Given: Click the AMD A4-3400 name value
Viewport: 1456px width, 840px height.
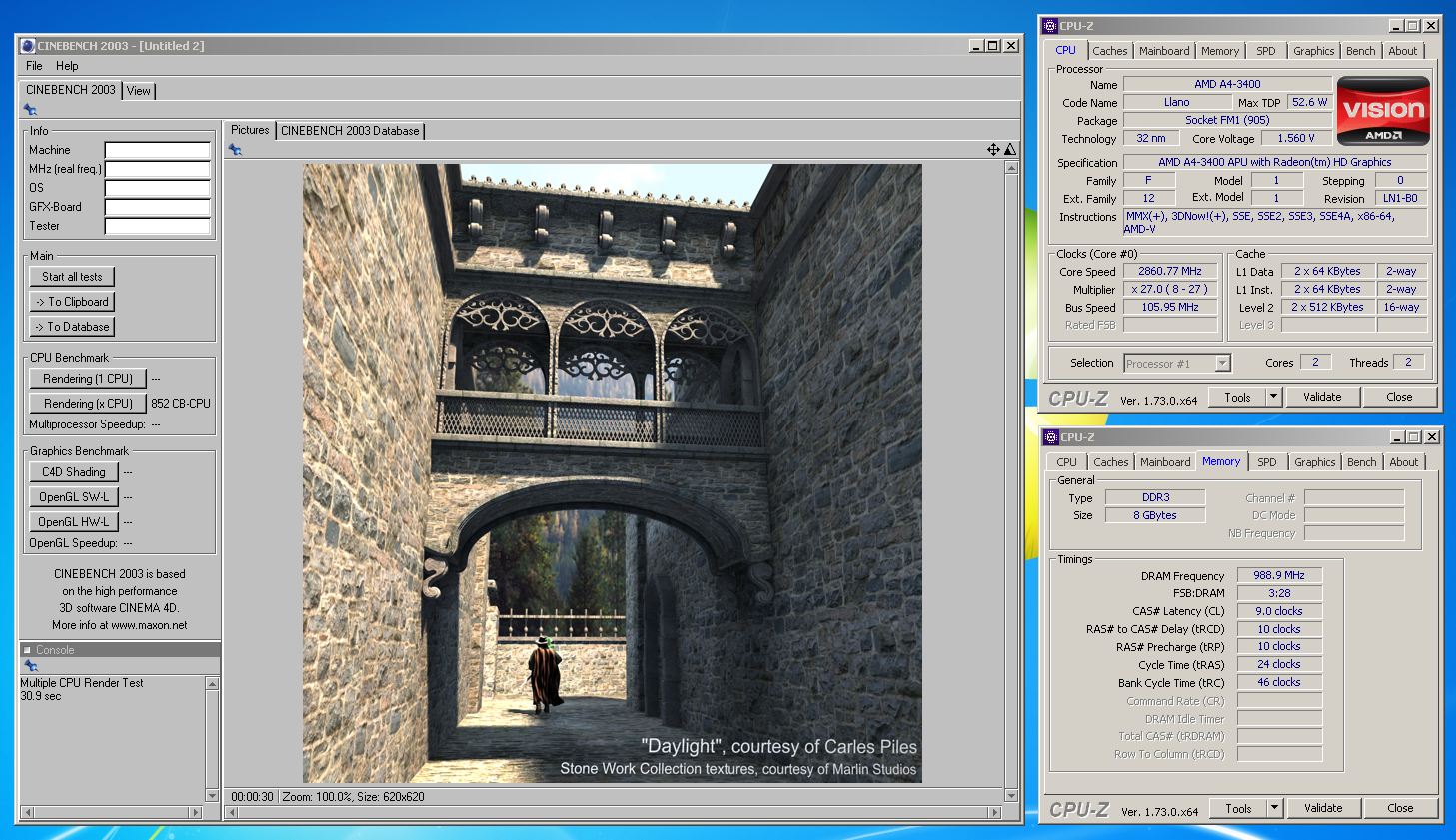Looking at the screenshot, I should pyautogui.click(x=1227, y=84).
